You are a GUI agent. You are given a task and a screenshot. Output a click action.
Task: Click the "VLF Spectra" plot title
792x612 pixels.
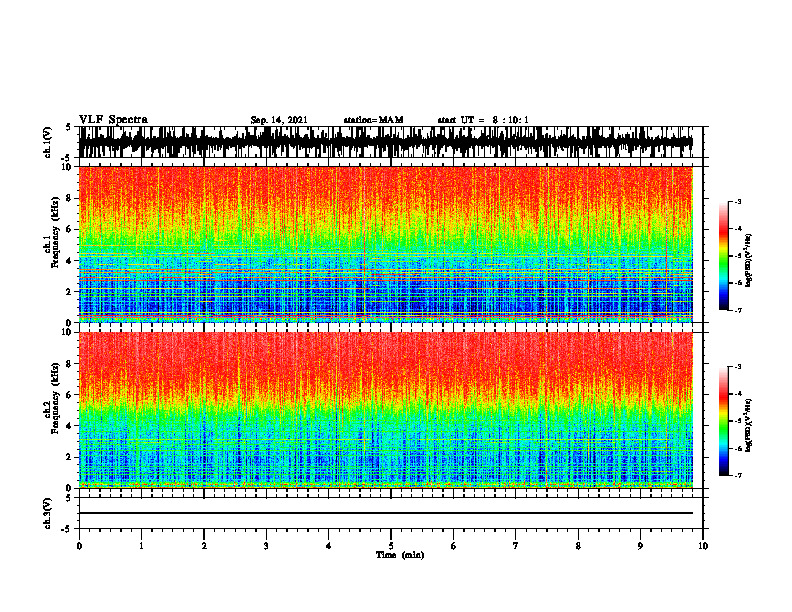(113, 120)
